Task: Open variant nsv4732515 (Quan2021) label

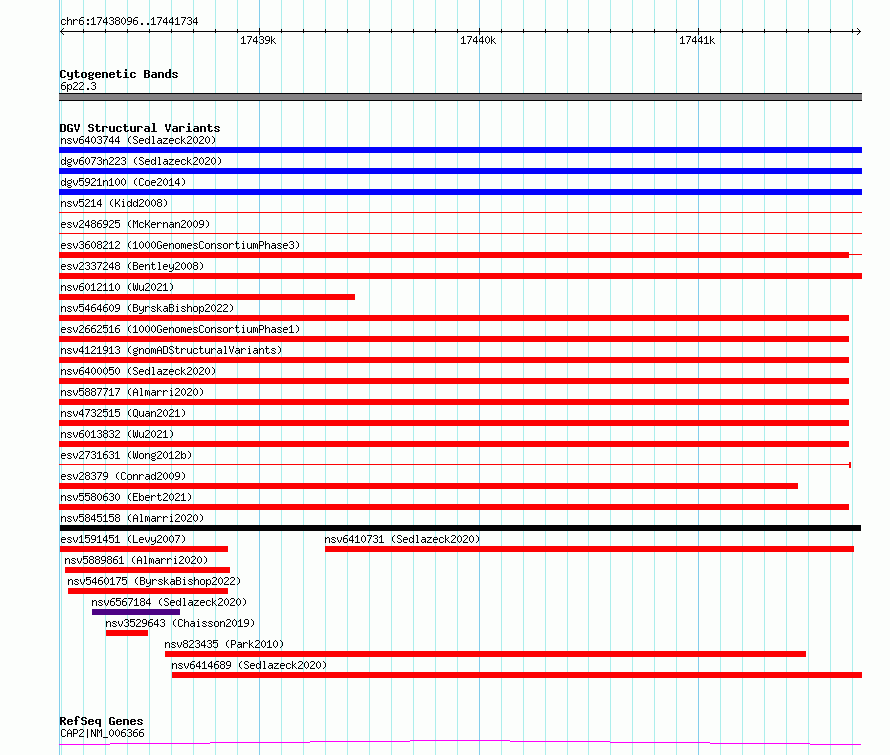Action: 123,413
